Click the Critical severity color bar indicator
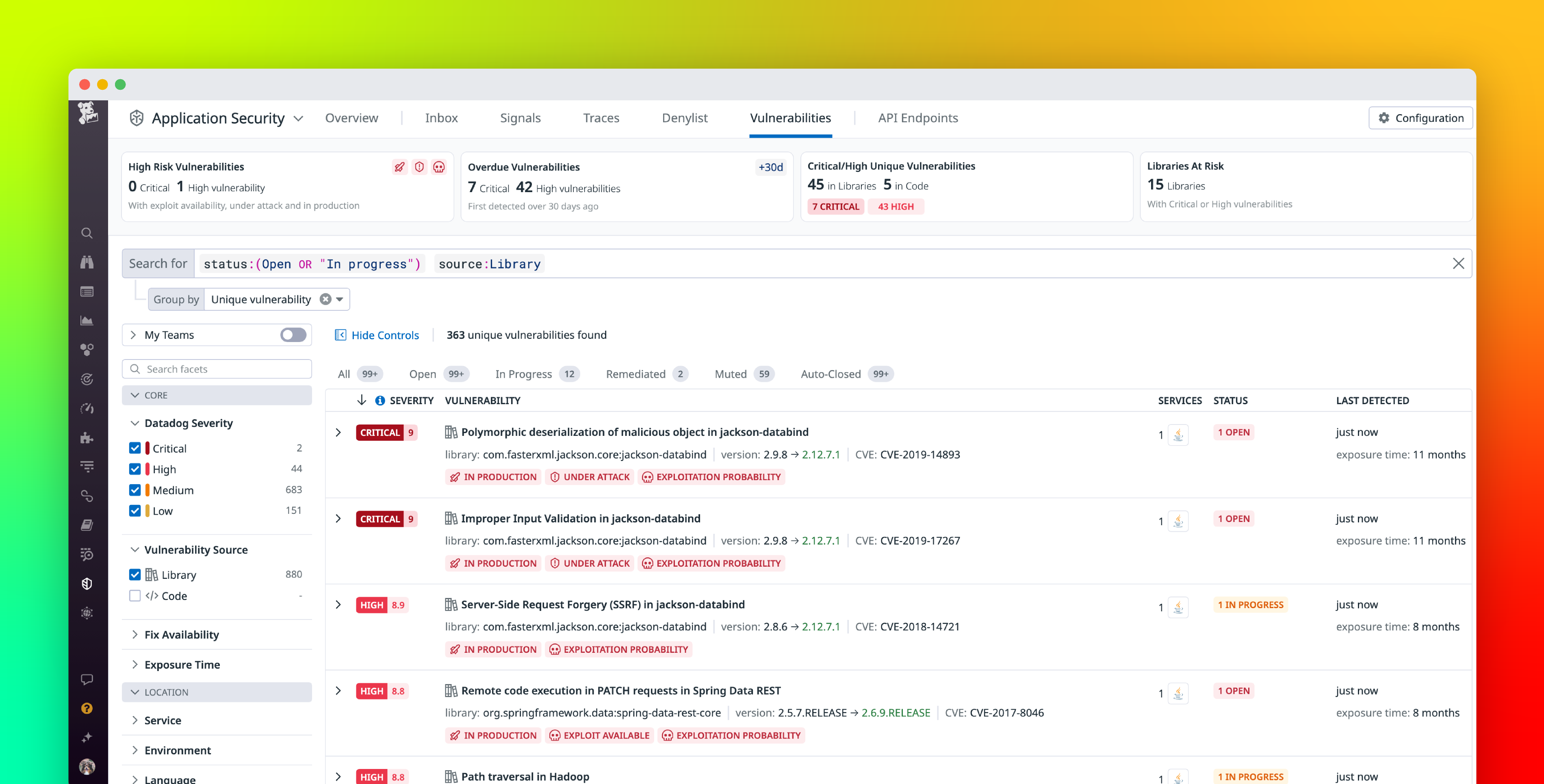The width and height of the screenshot is (1544, 784). [147, 448]
